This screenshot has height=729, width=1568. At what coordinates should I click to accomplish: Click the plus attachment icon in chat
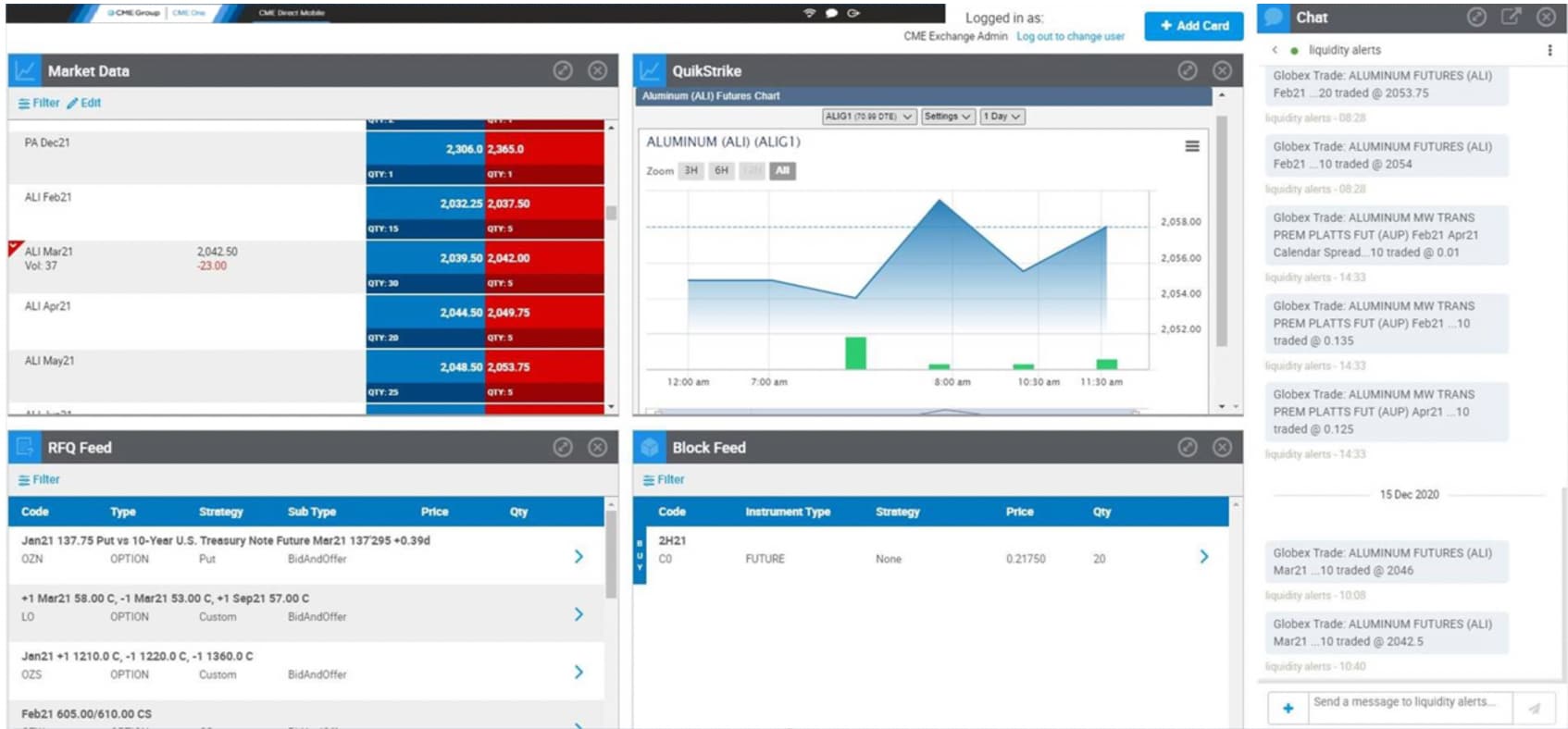(1288, 708)
